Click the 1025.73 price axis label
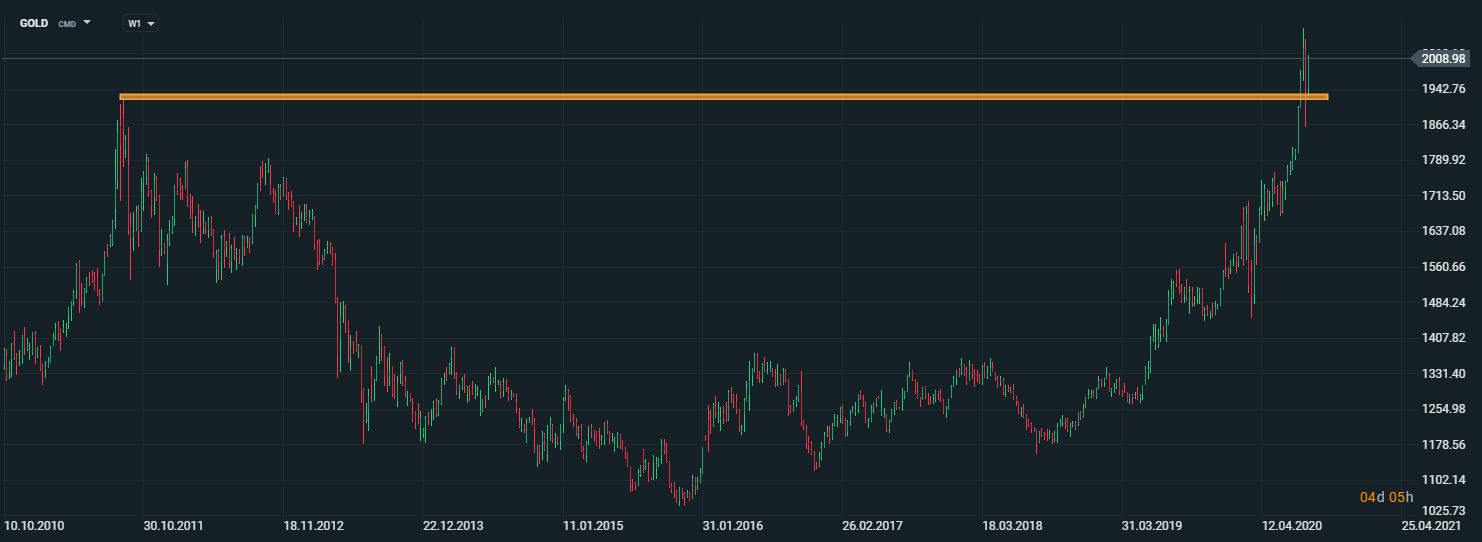 point(1443,510)
